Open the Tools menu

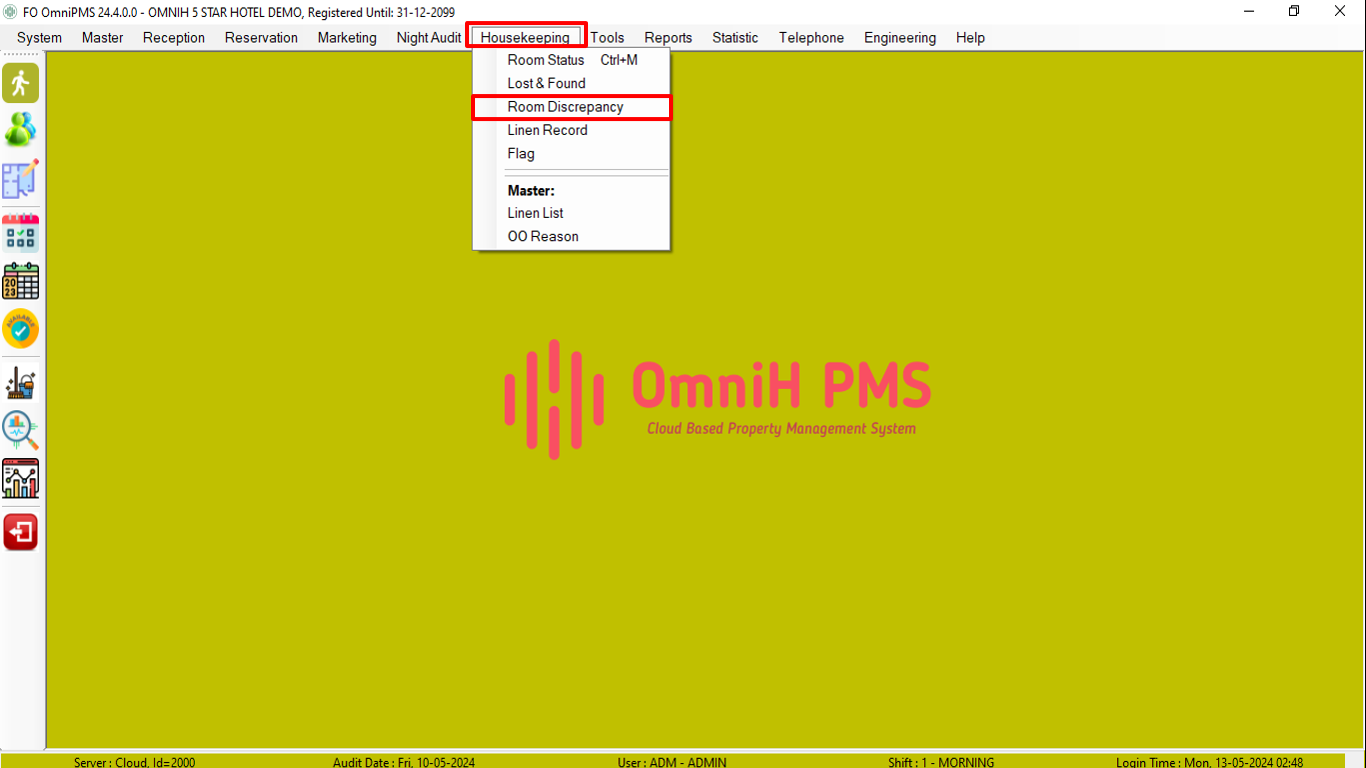click(x=607, y=38)
